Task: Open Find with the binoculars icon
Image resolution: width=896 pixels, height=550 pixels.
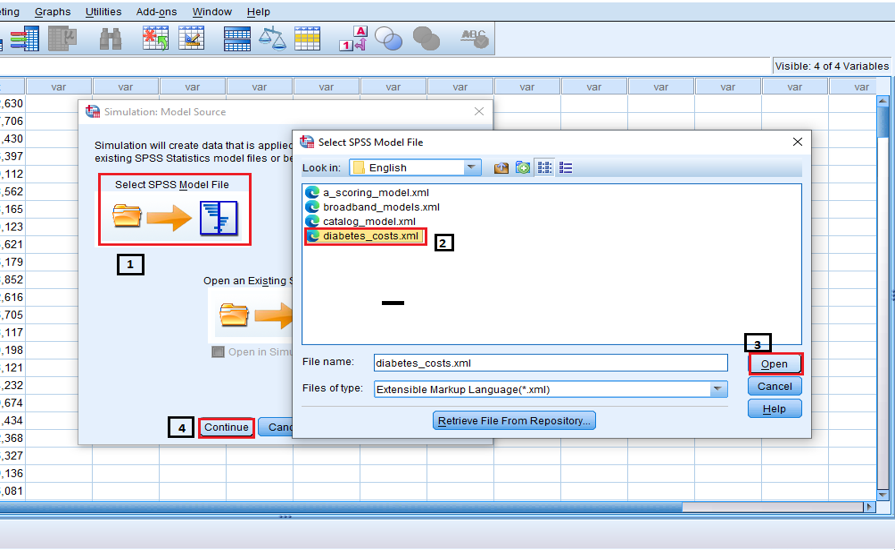Action: [110, 39]
